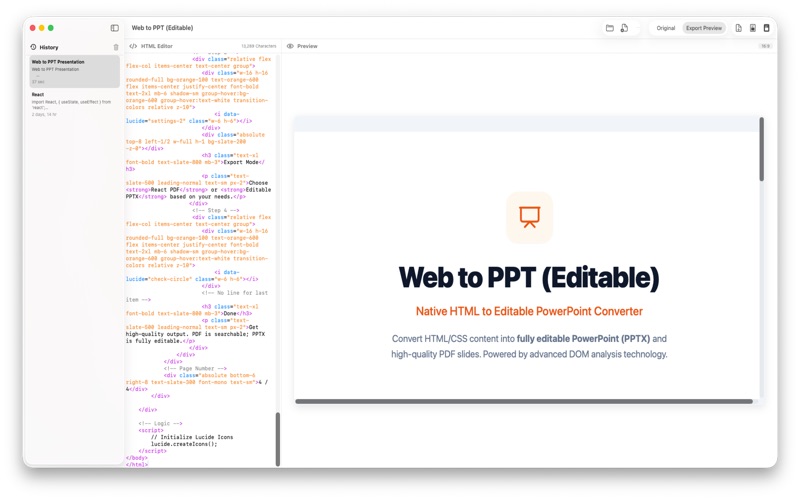Click the '2 days, 14 hr' timestamp

point(44,115)
